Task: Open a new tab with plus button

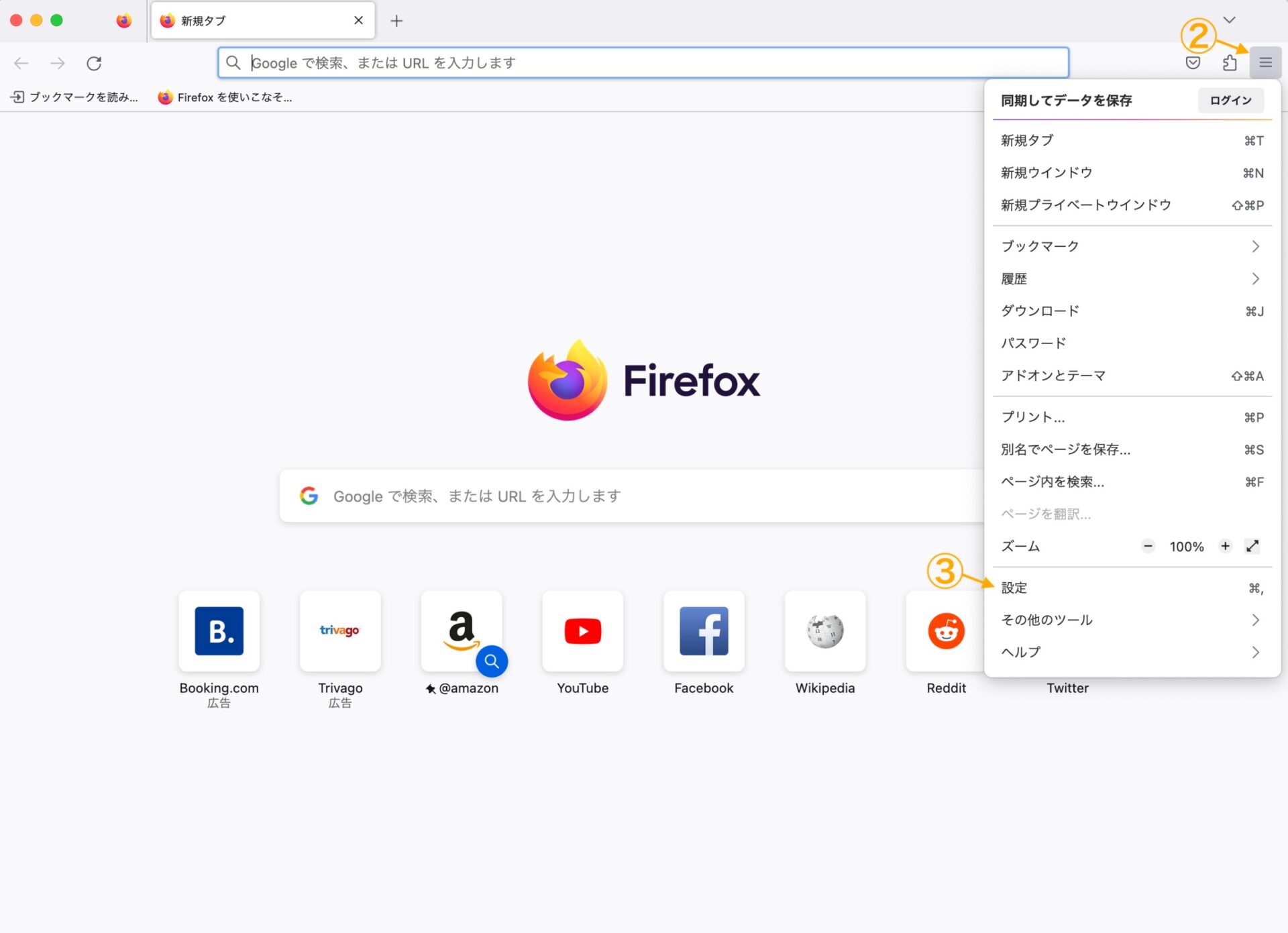Action: pos(396,21)
